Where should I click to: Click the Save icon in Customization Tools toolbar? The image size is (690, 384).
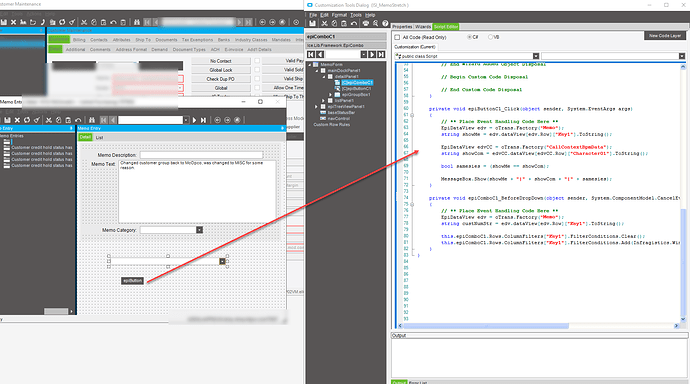[x=312, y=23]
